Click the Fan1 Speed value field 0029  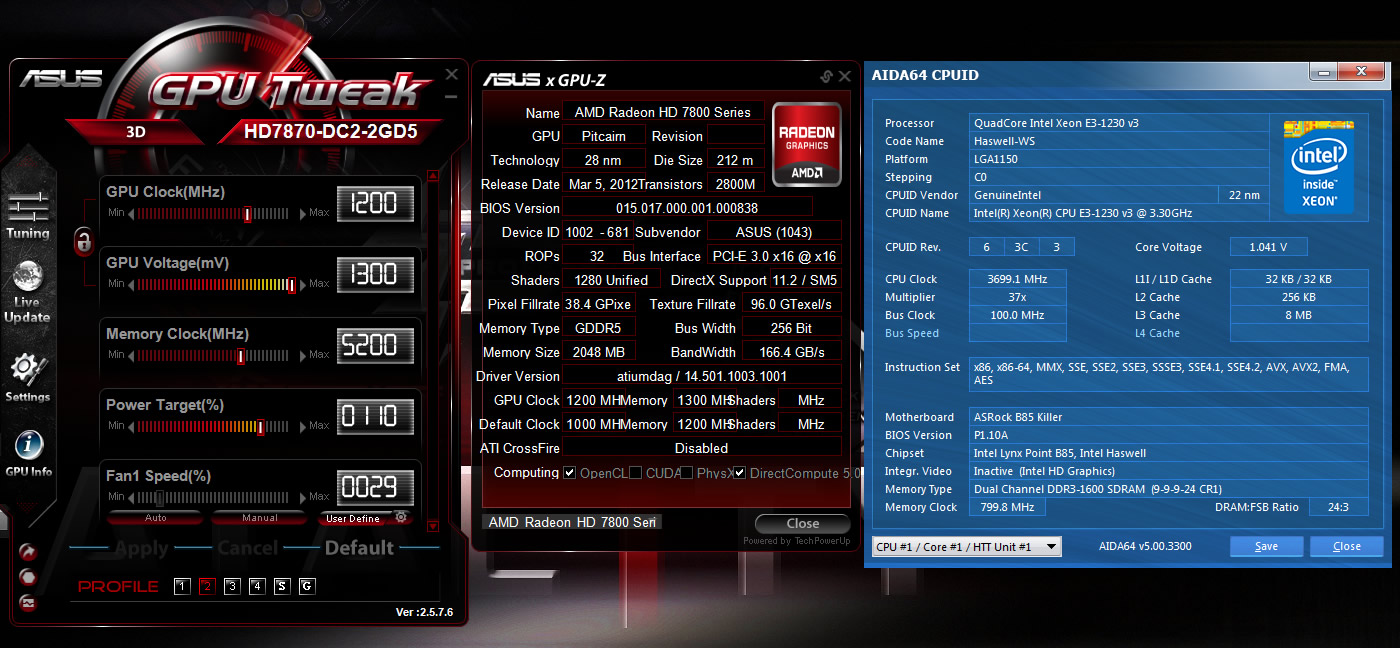coord(375,488)
